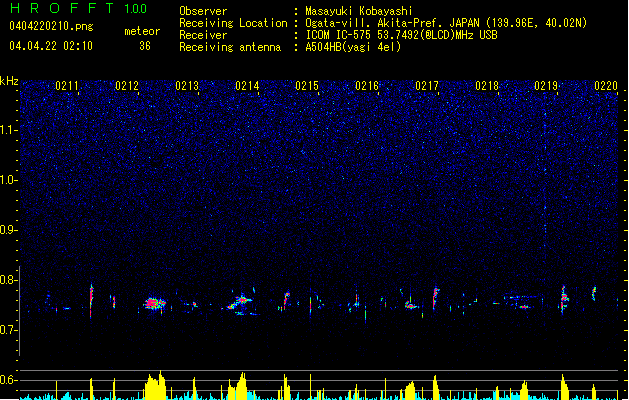Click the vertical echo streak before 0212
Image resolution: width=629 pixels, height=400 pixels.
point(91,301)
